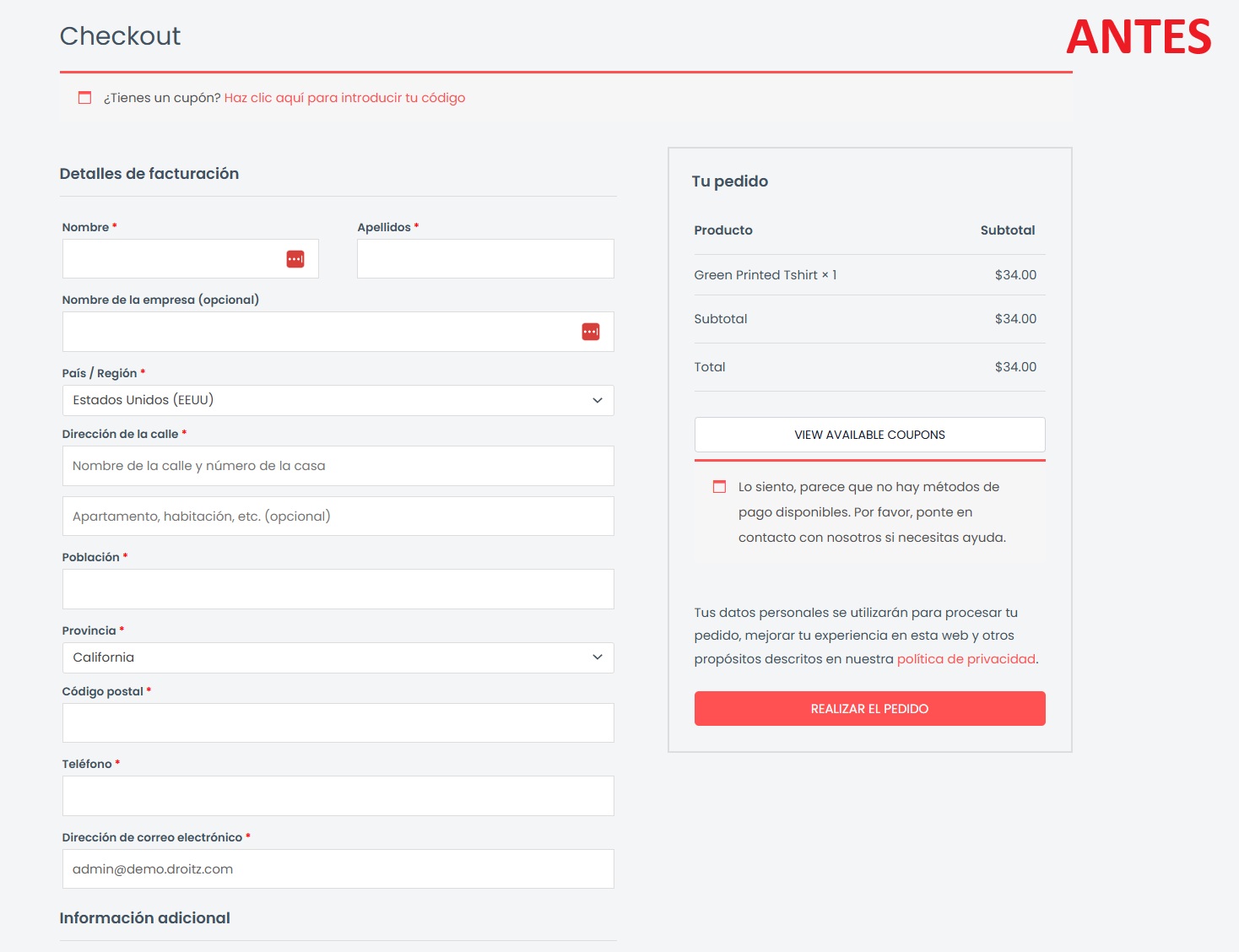The width and height of the screenshot is (1239, 952).
Task: Click the Apartamento, habitación optional field
Action: tap(338, 517)
